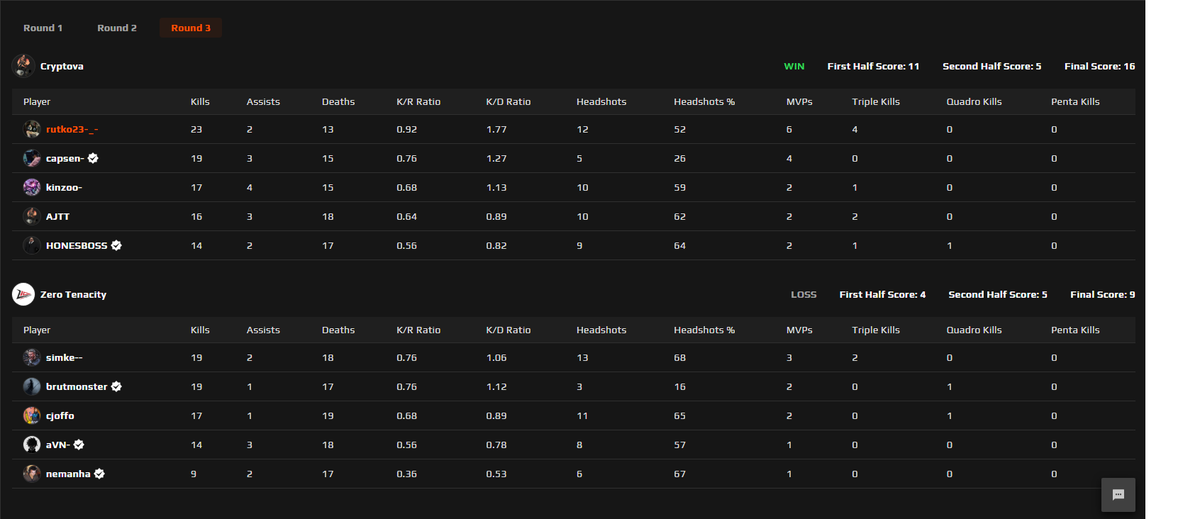
Task: Click Headshots header in Zero Tenacity table
Action: tap(601, 330)
